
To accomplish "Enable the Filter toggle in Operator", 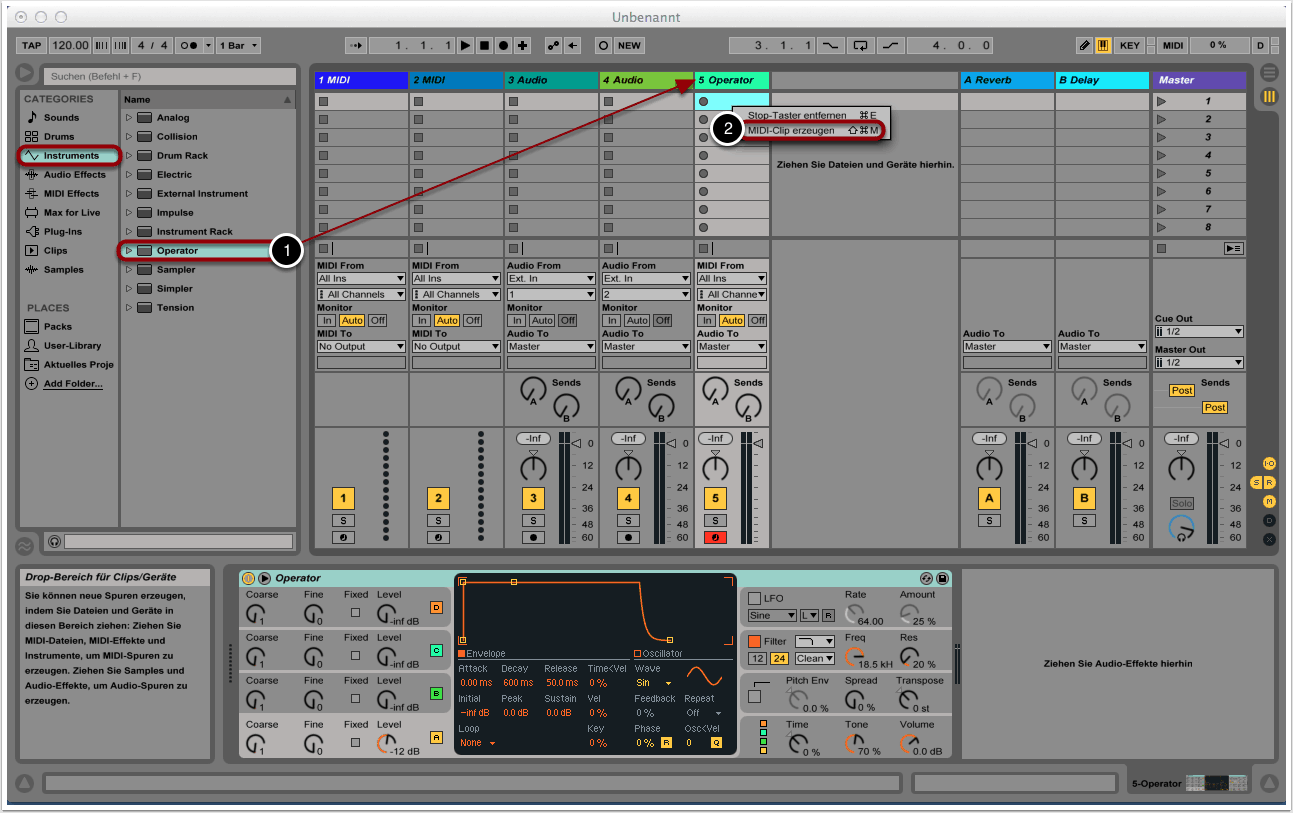I will (x=754, y=641).
